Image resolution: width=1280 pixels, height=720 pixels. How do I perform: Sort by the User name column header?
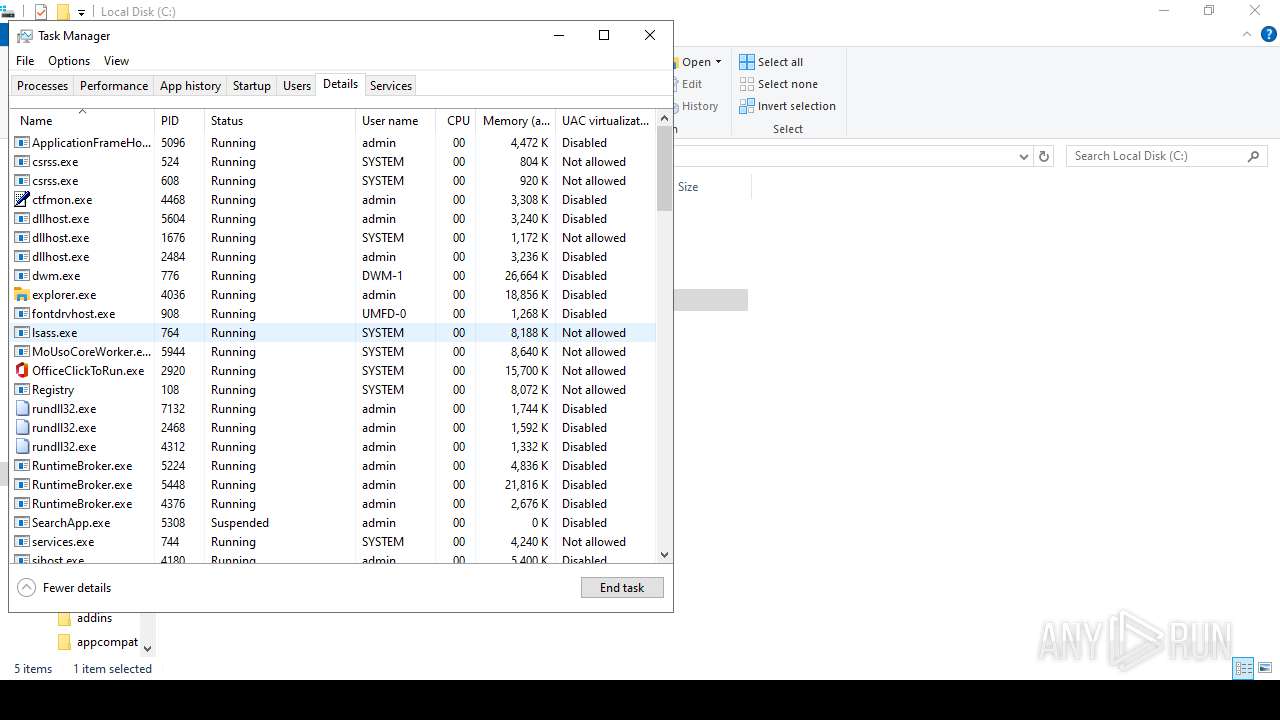(396, 121)
